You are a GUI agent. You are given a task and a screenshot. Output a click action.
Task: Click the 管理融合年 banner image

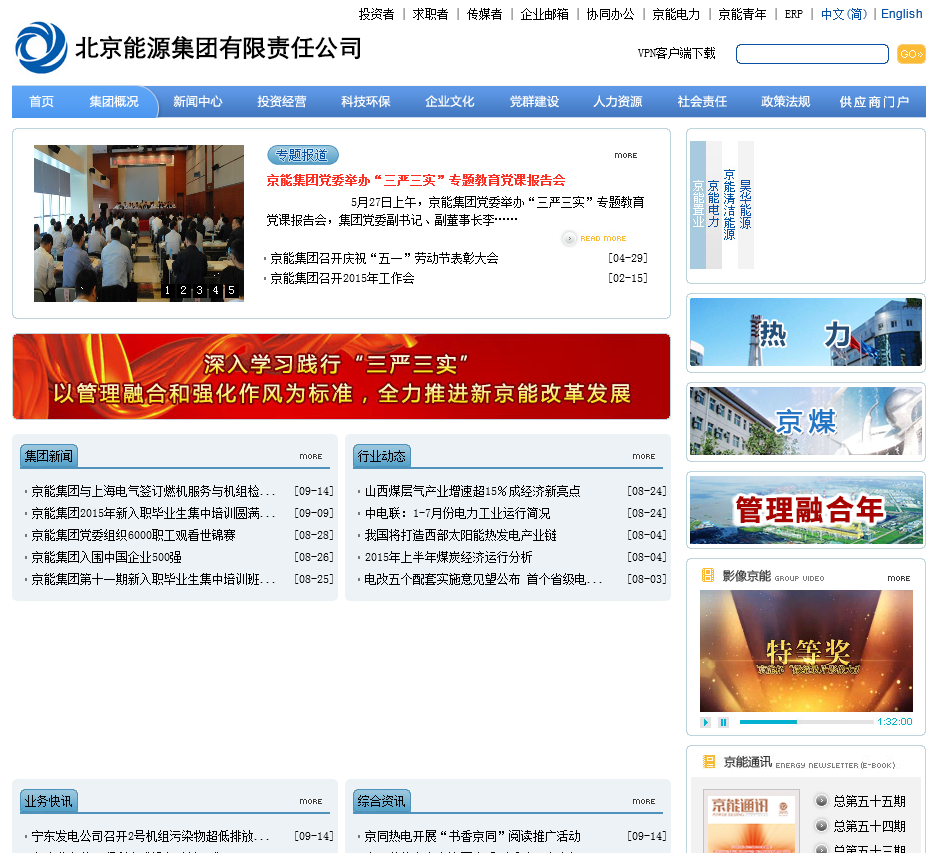pos(806,510)
